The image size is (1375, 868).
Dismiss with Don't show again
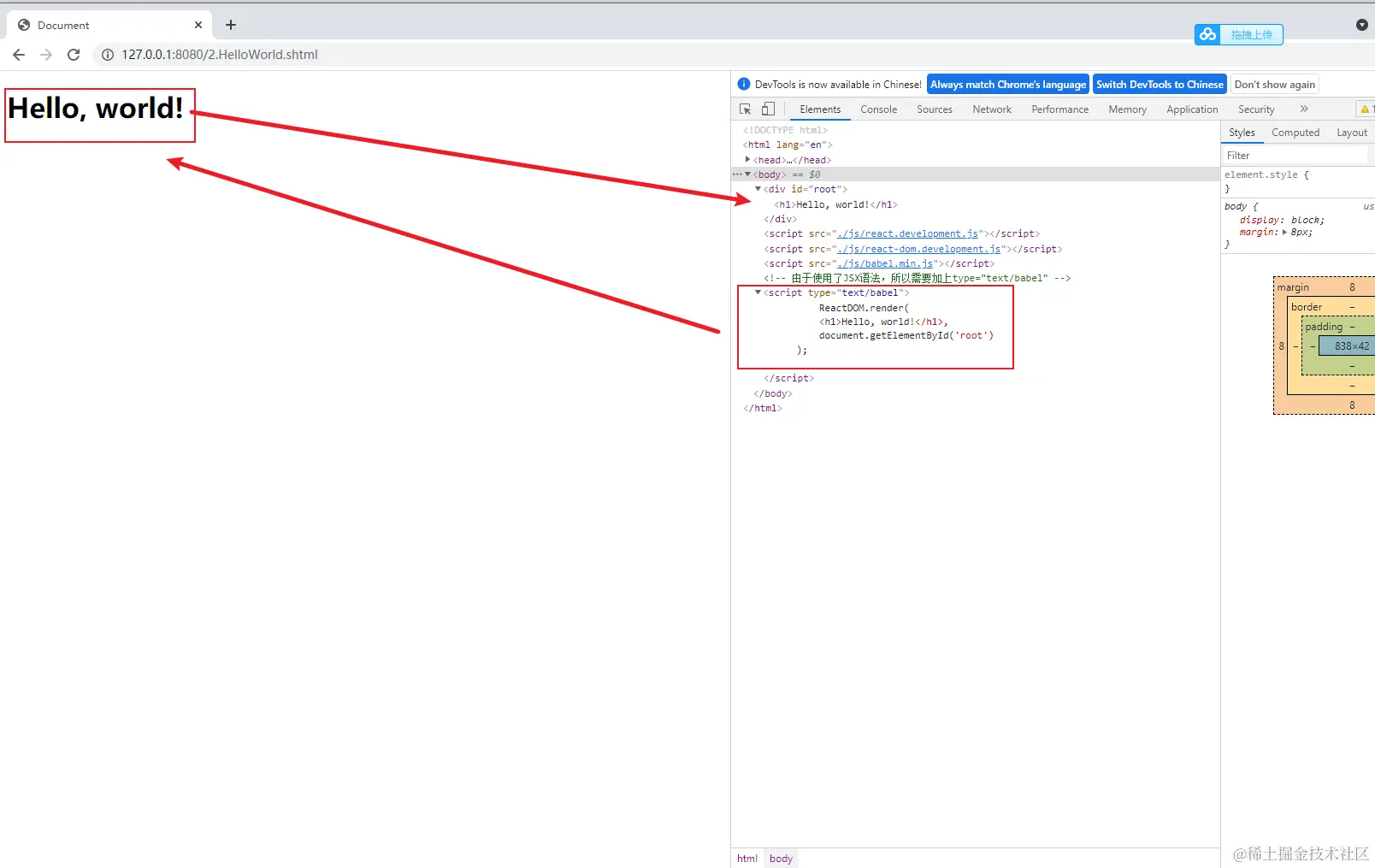pos(1275,85)
